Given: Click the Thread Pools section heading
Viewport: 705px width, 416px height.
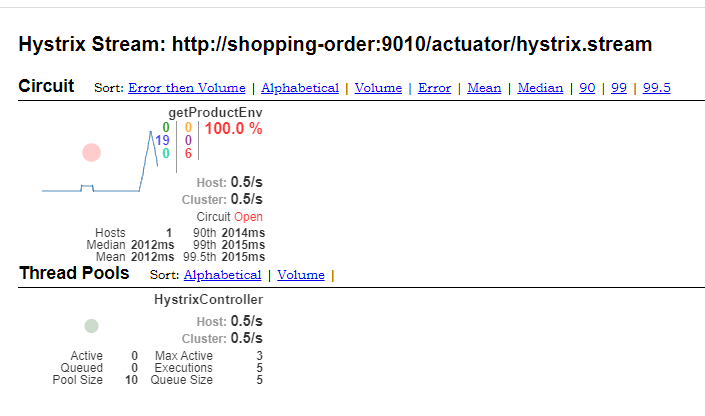Looking at the screenshot, I should [74, 273].
